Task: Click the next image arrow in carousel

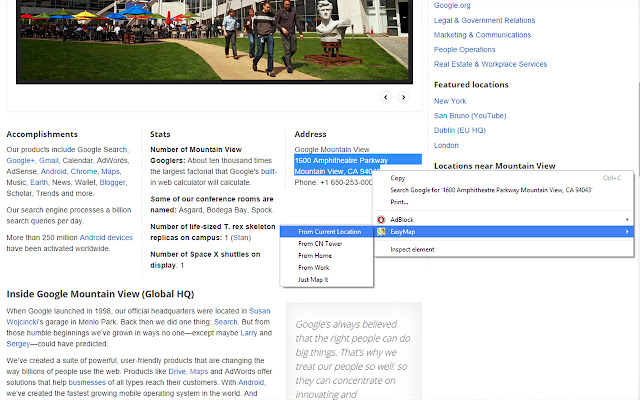Action: coord(403,97)
